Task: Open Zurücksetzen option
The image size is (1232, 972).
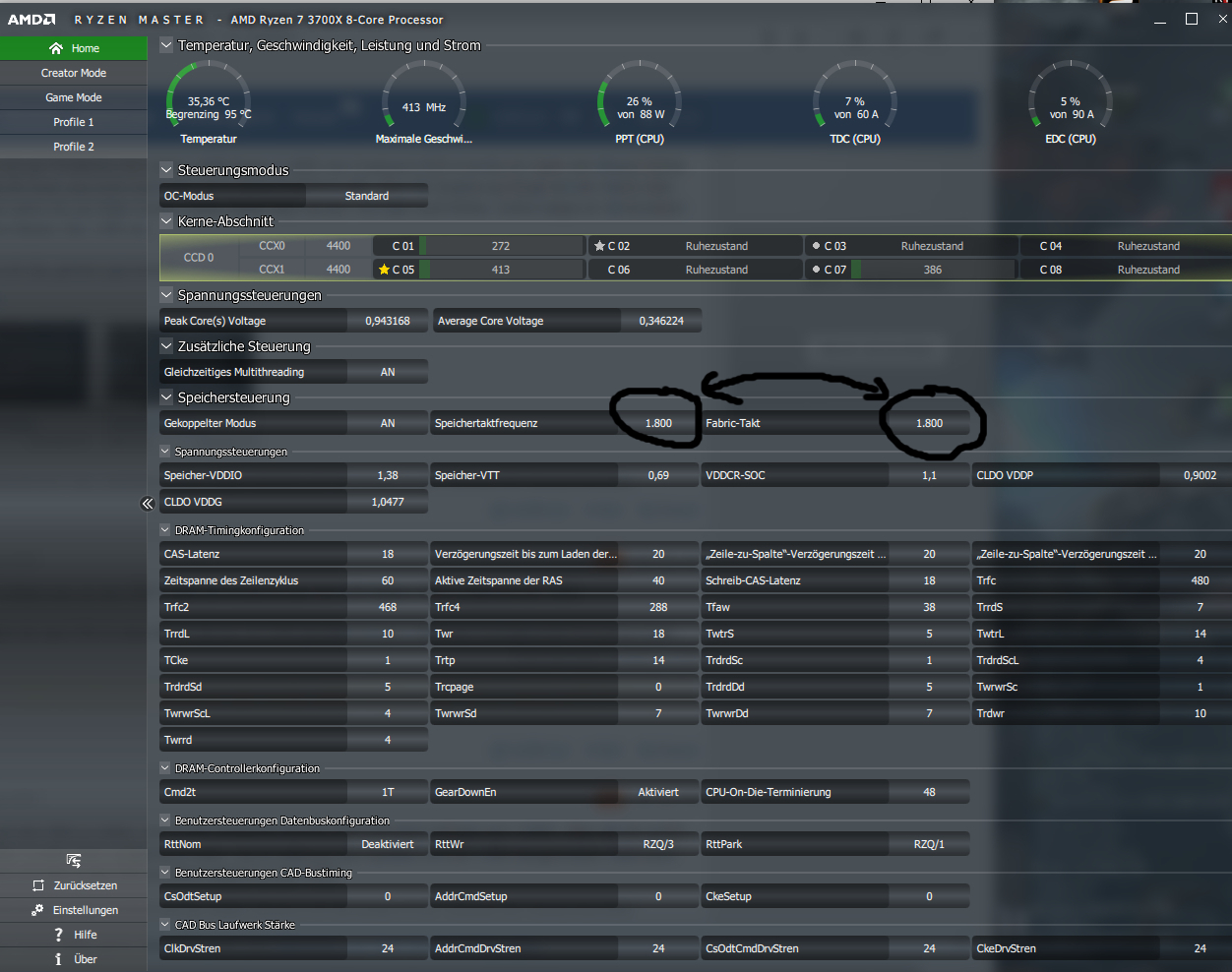Action: 74,885
